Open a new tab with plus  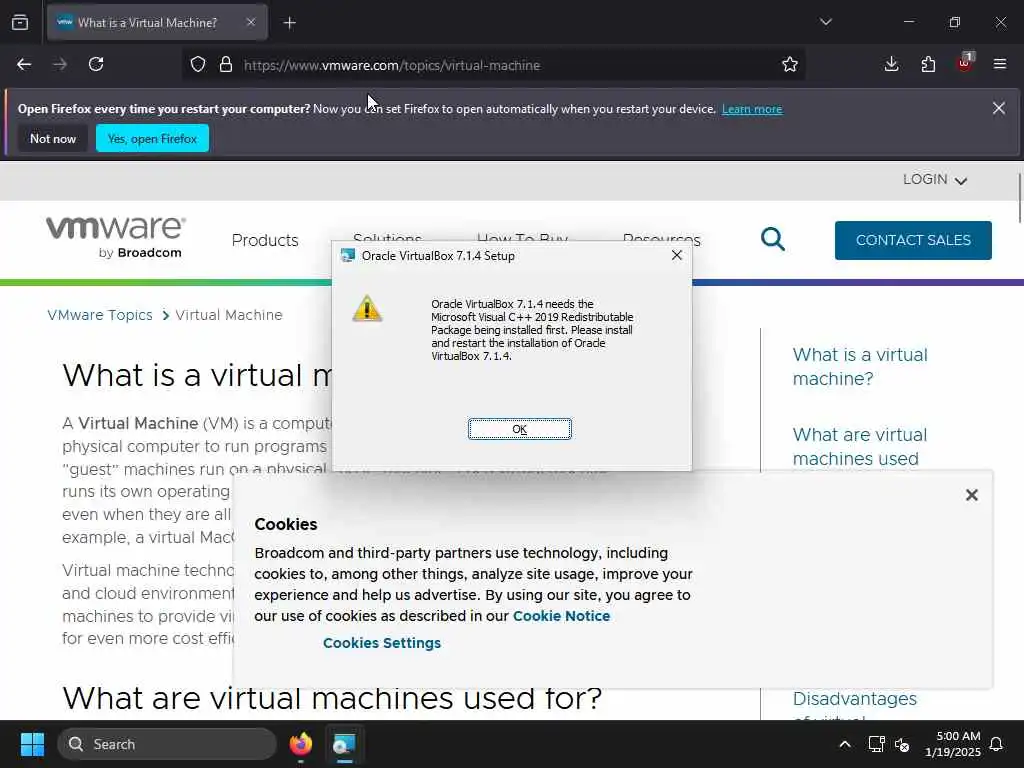[x=290, y=23]
